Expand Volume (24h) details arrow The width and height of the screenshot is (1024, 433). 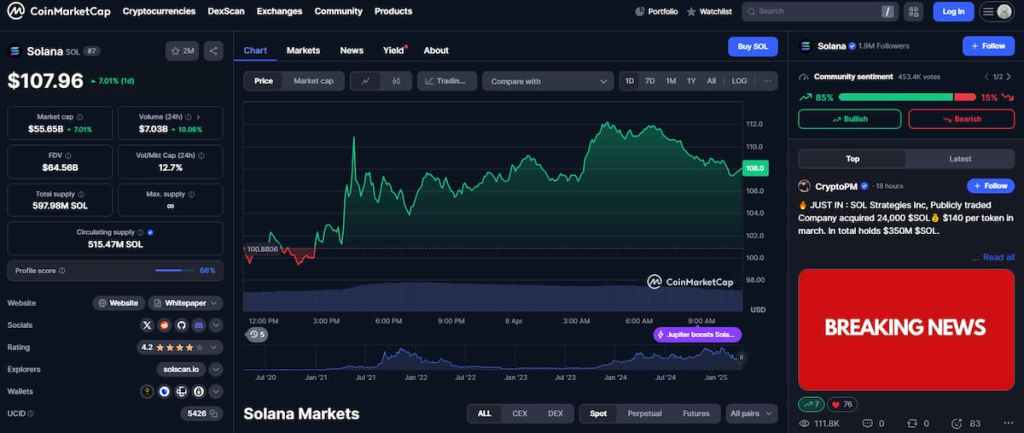pyautogui.click(x=198, y=117)
